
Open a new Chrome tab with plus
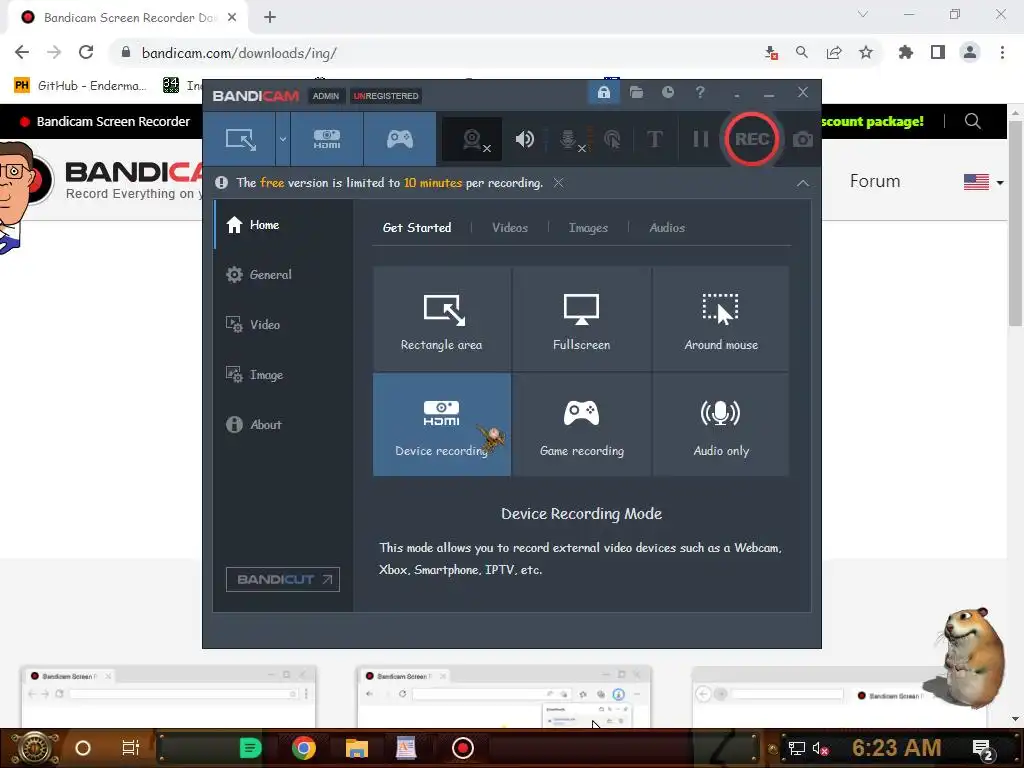click(x=270, y=18)
